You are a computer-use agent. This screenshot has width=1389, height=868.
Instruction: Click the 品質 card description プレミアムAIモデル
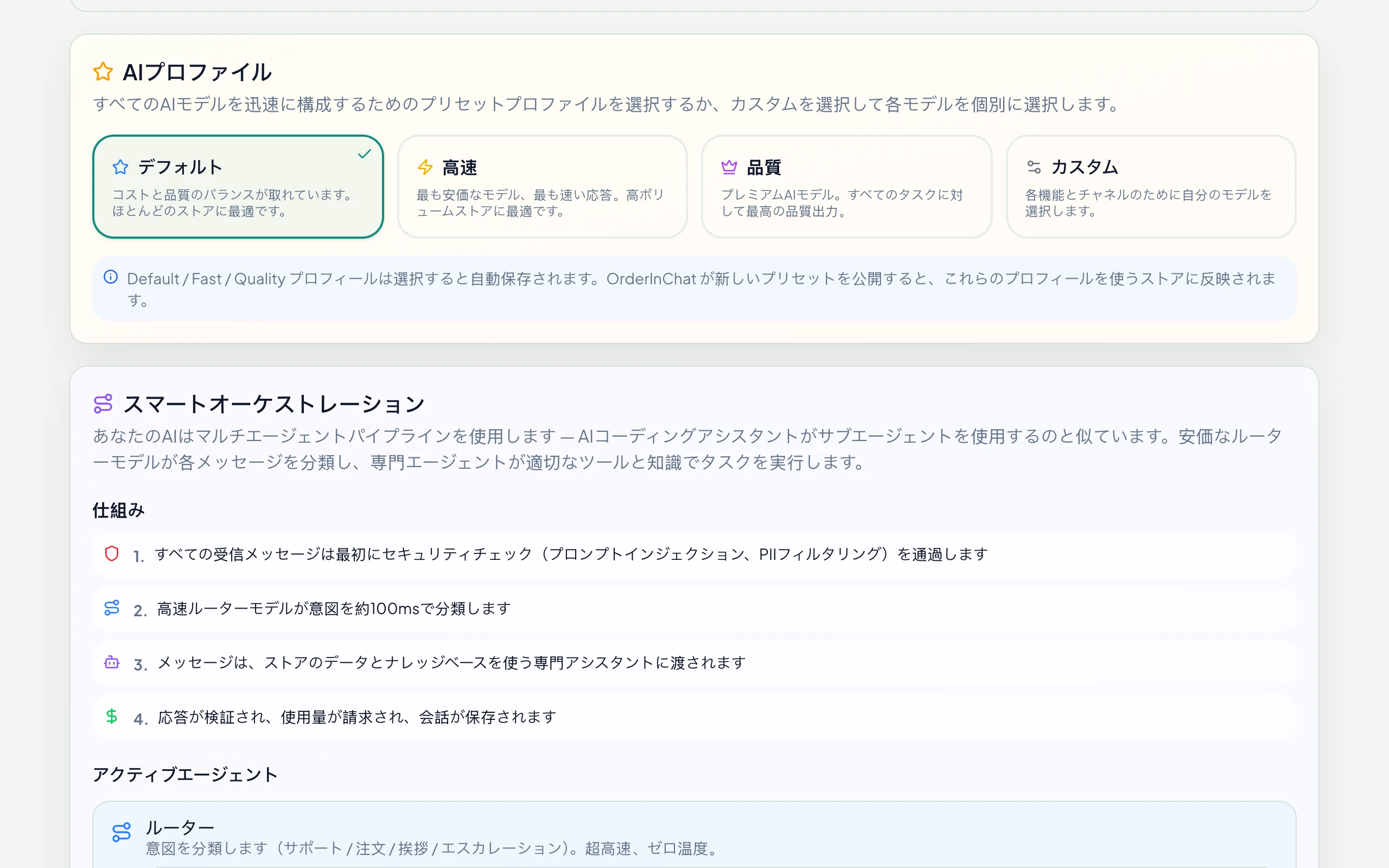pos(842,203)
